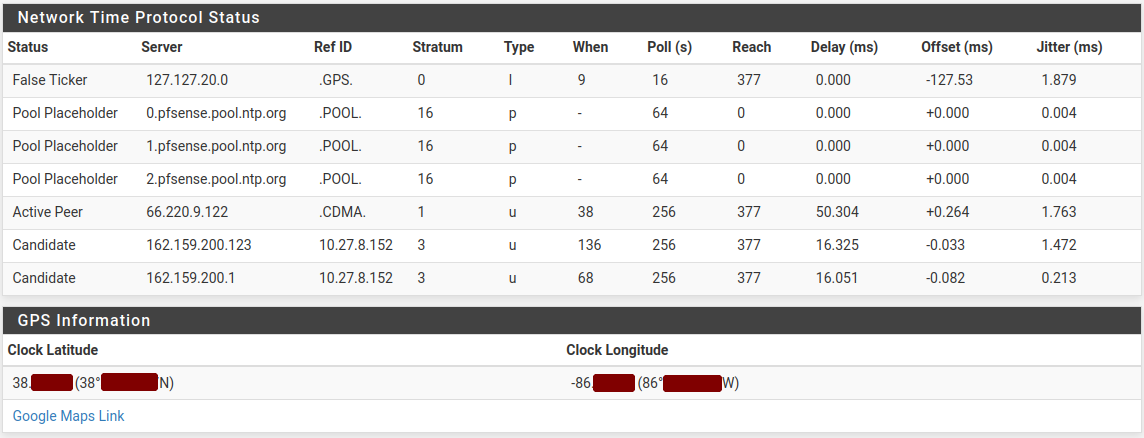Click server address 66.220.9.122
This screenshot has height=438, width=1144.
[187, 212]
